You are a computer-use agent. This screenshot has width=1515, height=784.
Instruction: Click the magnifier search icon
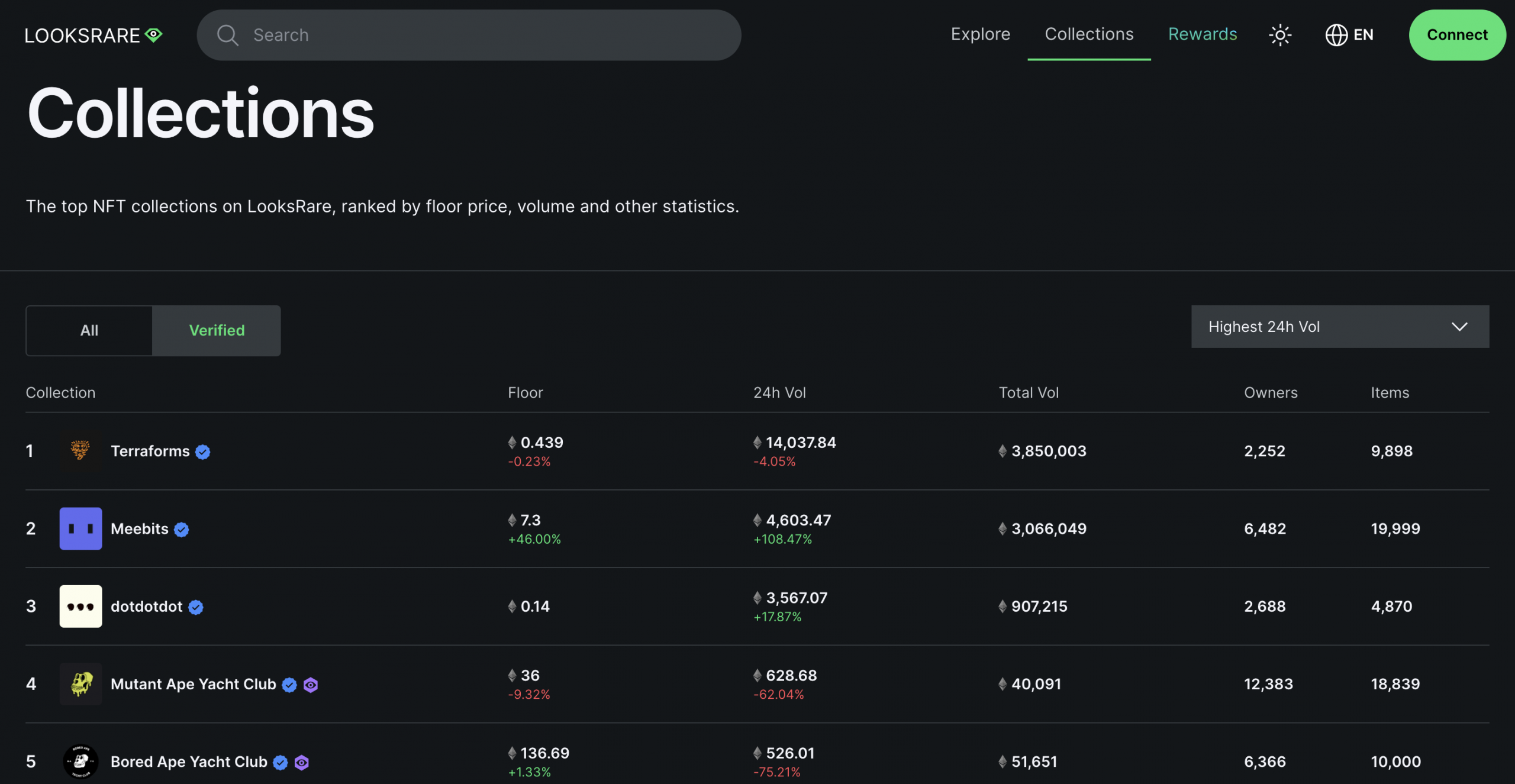227,35
